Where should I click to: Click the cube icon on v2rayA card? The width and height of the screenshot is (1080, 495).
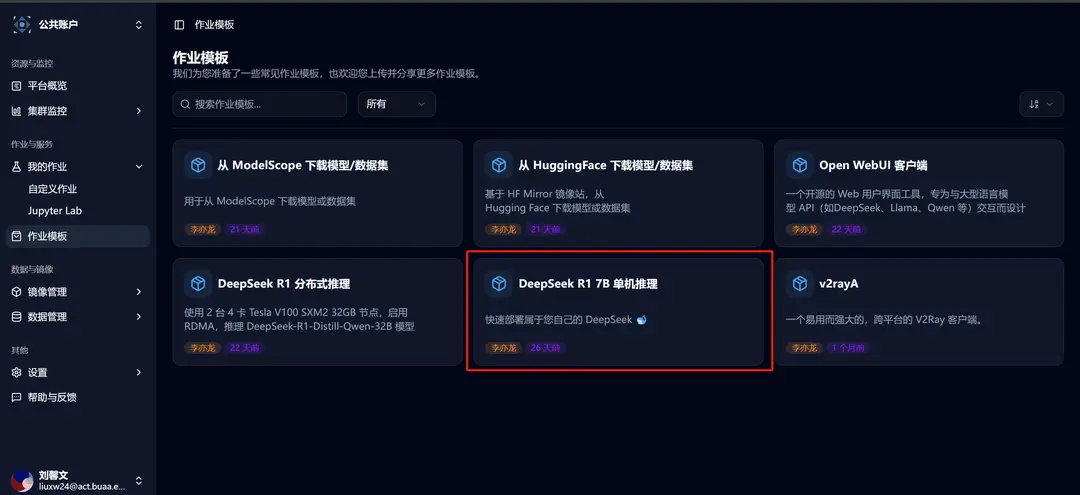pos(800,284)
